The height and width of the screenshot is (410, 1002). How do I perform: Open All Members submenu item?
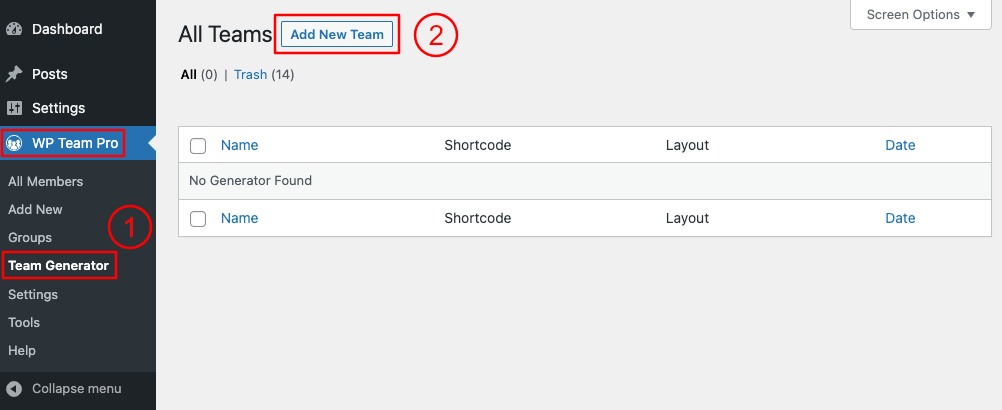click(x=45, y=181)
